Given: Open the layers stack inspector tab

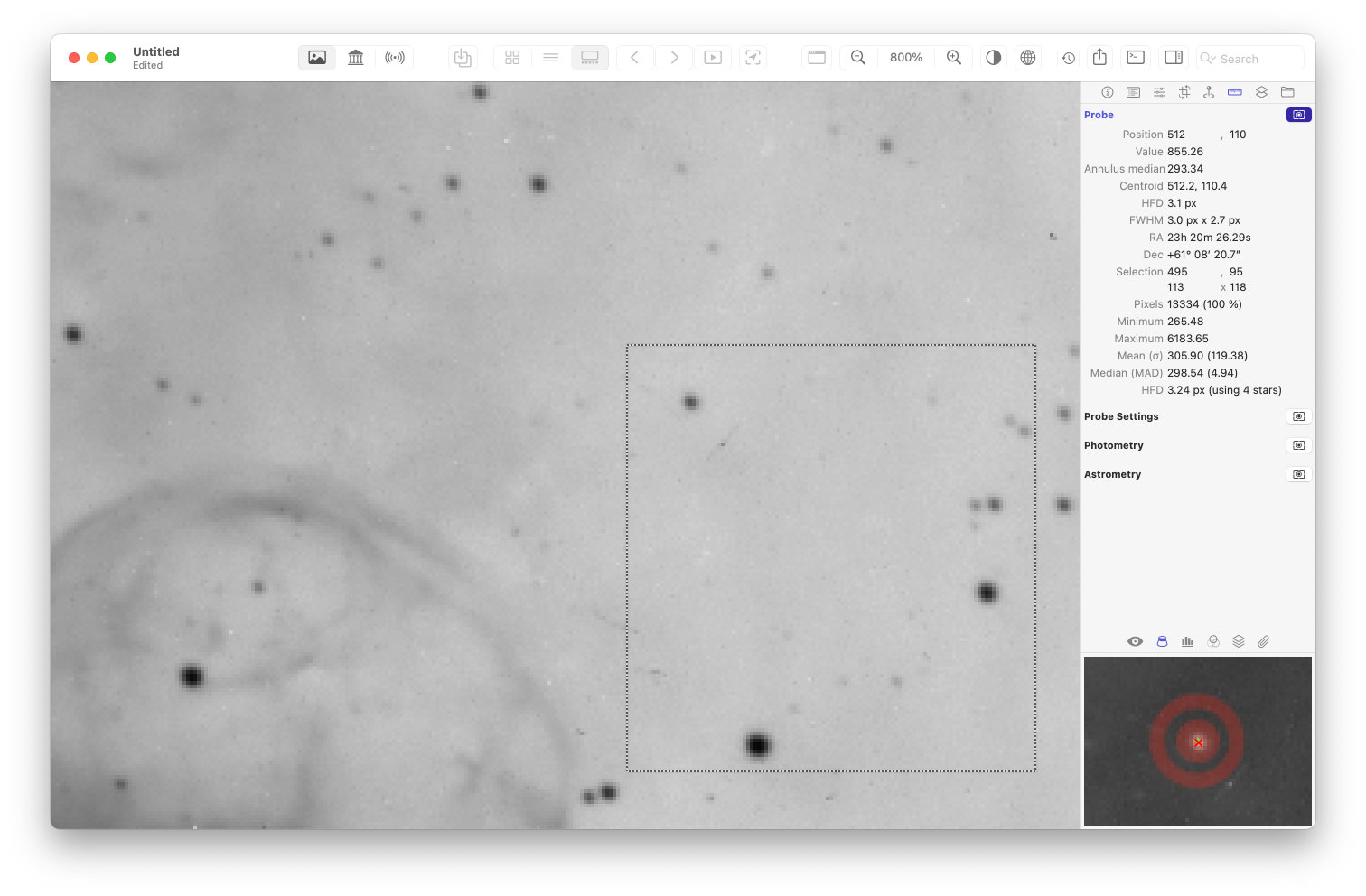Looking at the screenshot, I should click(1261, 92).
